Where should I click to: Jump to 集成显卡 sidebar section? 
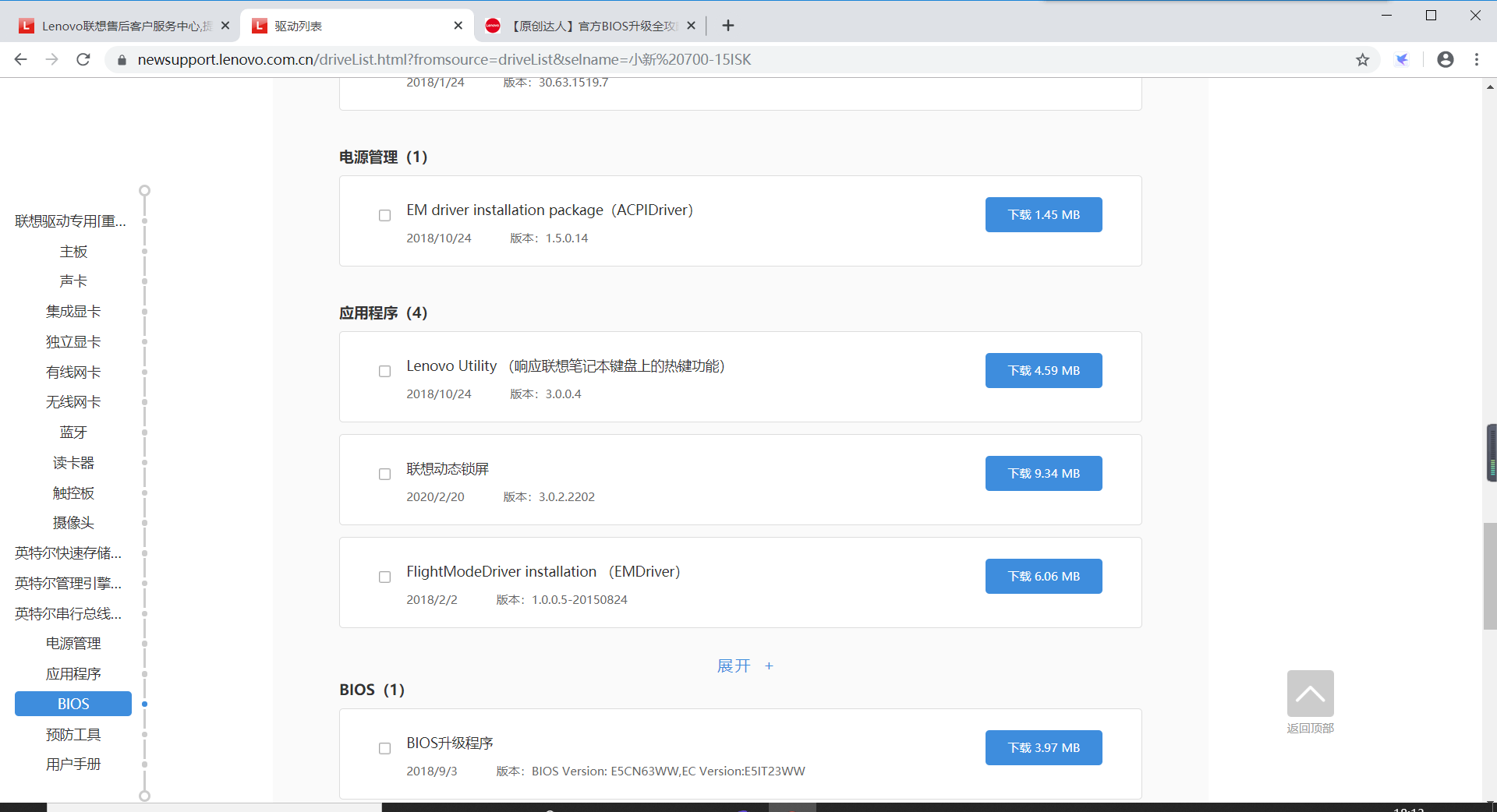coord(73,312)
